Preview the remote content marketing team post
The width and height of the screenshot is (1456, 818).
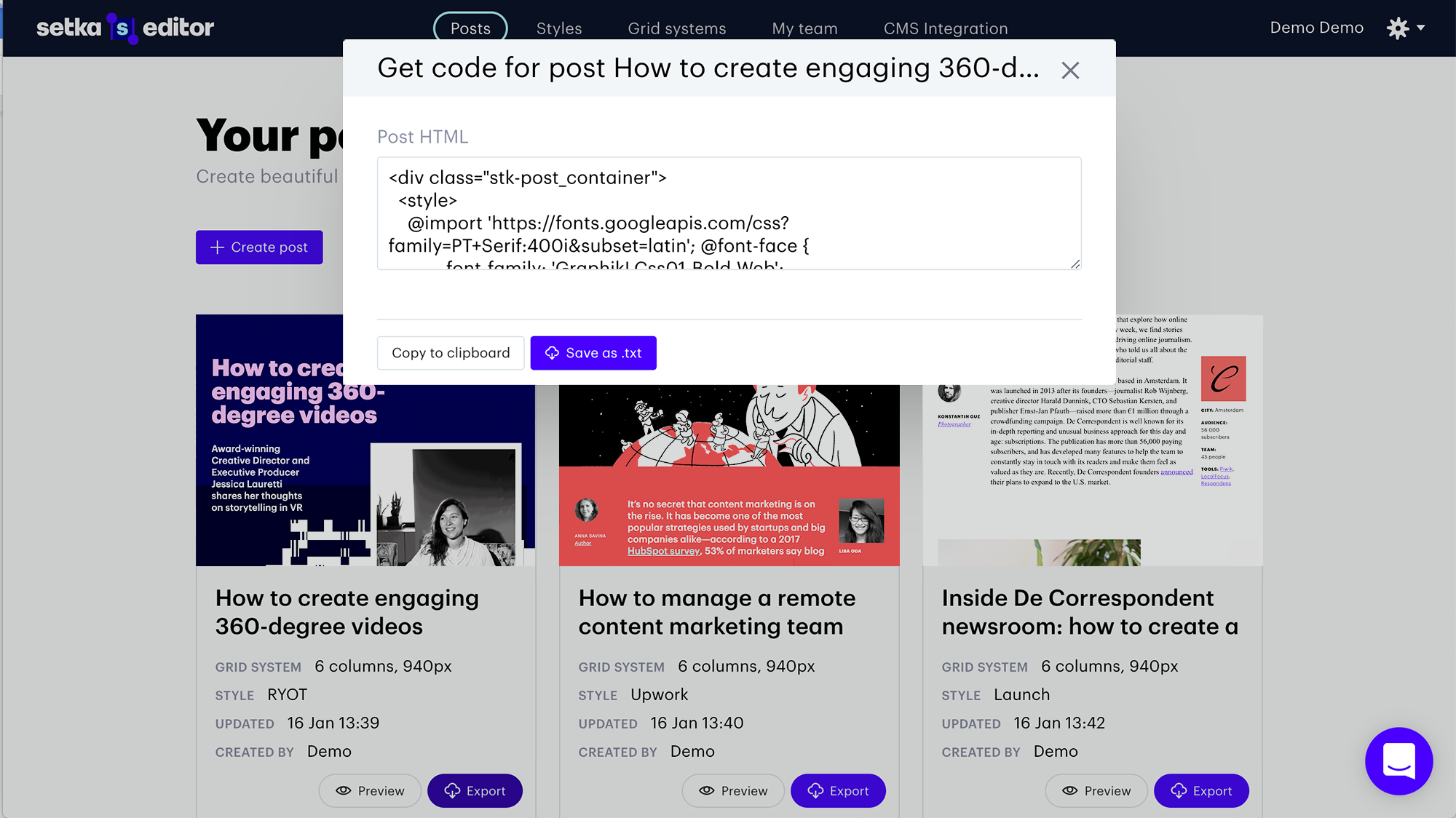click(x=733, y=791)
